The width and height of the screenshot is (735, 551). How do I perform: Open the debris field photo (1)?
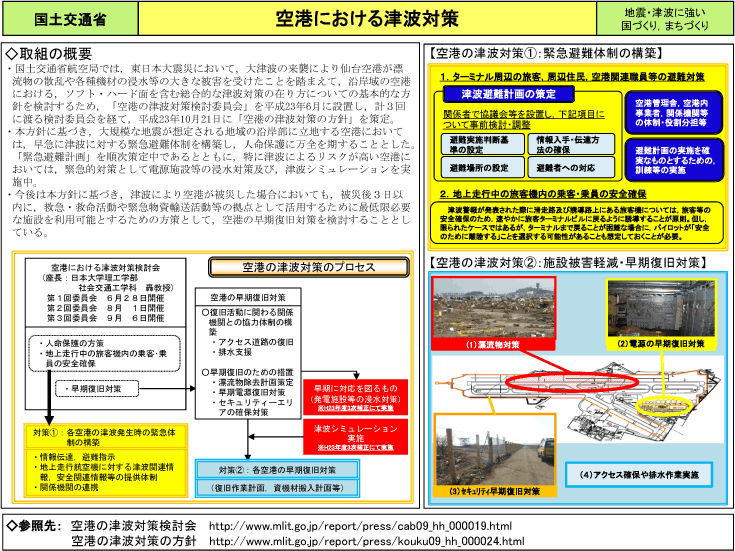(494, 308)
